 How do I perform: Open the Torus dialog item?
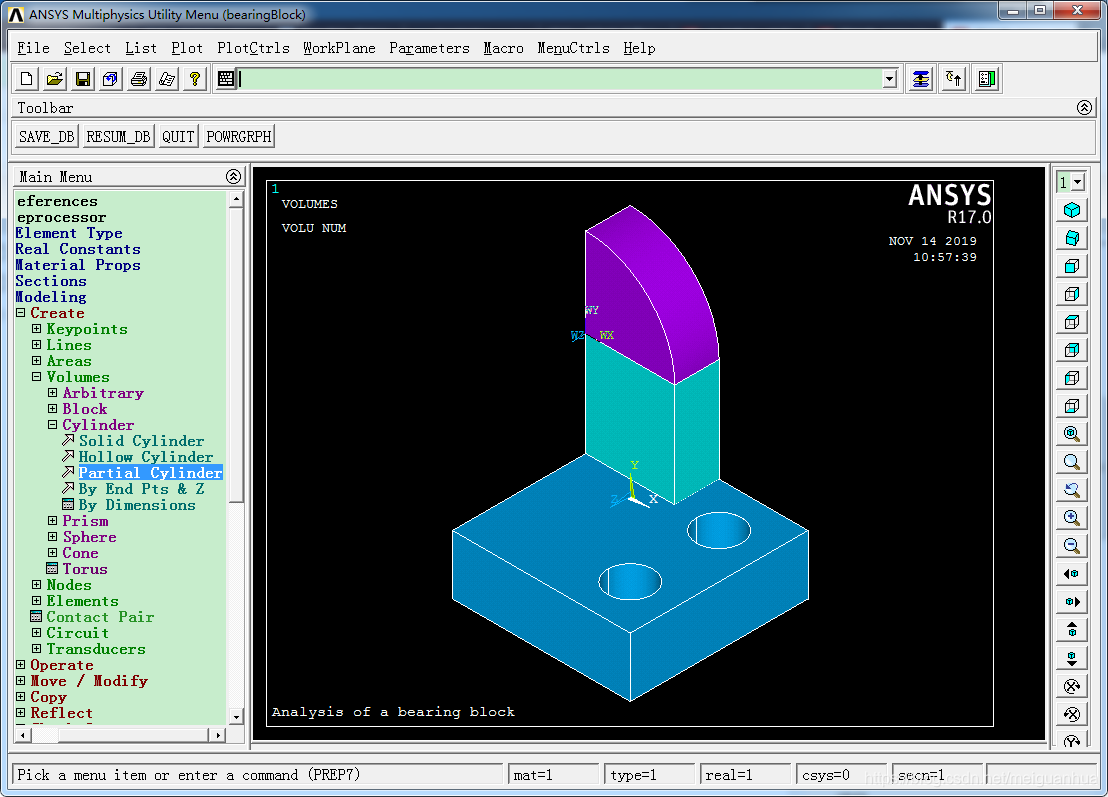coord(85,569)
